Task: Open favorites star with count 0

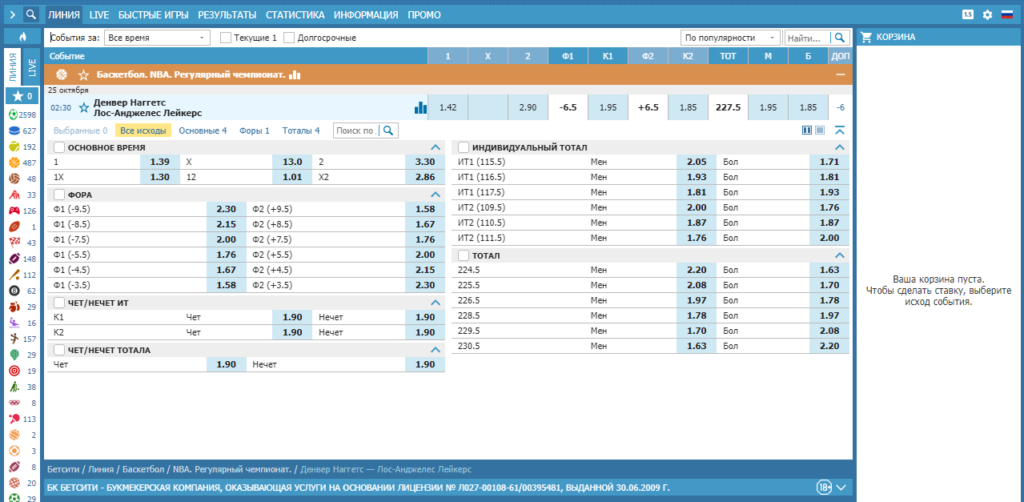Action: tap(22, 96)
